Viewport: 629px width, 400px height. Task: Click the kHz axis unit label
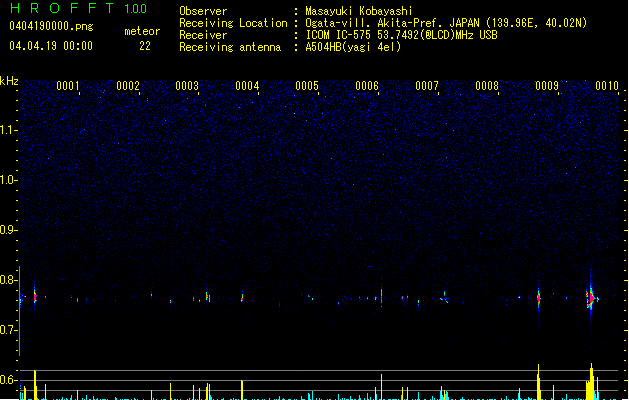9,81
